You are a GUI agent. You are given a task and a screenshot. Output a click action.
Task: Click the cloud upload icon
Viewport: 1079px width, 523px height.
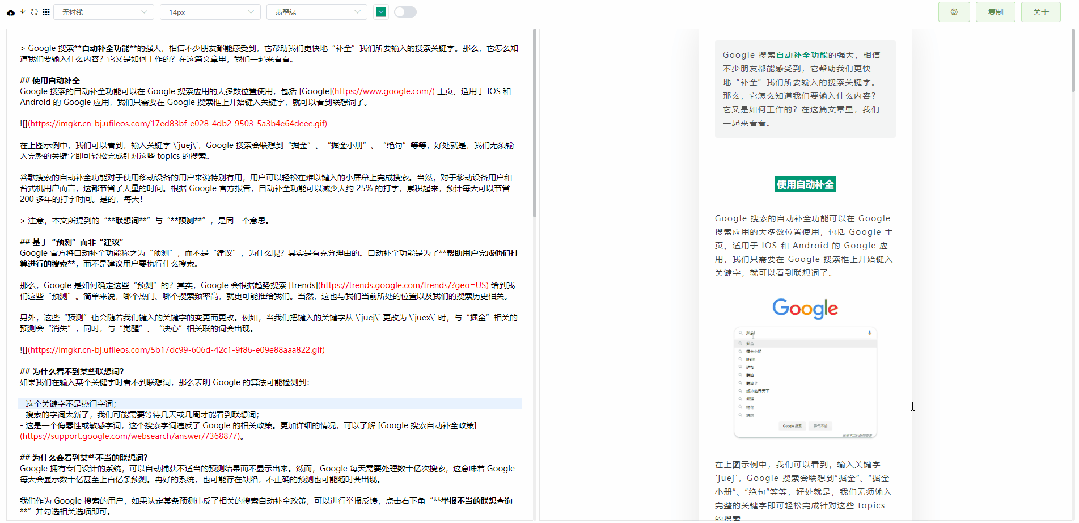[10, 12]
